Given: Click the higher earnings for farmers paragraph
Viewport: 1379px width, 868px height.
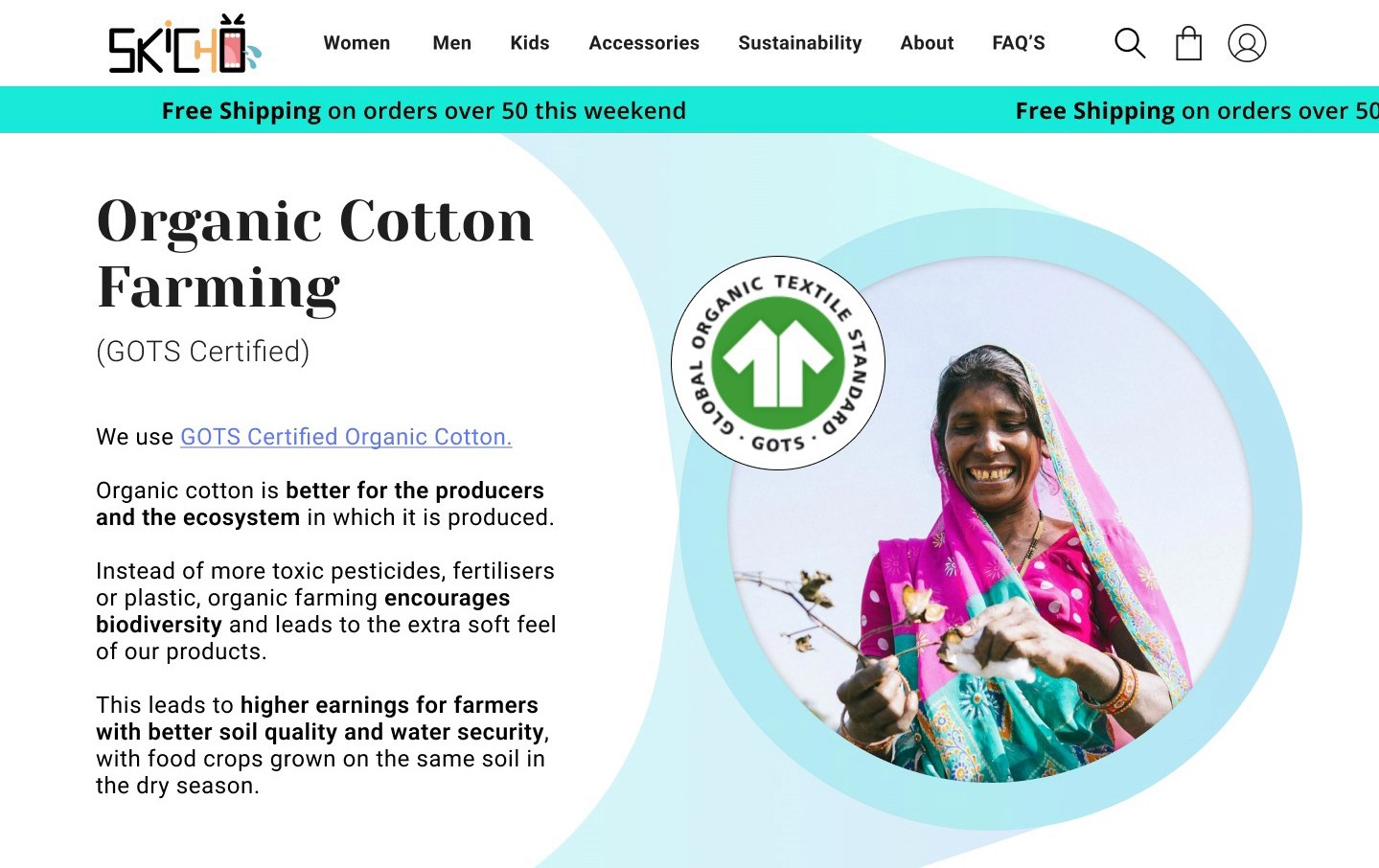Looking at the screenshot, I should point(323,745).
